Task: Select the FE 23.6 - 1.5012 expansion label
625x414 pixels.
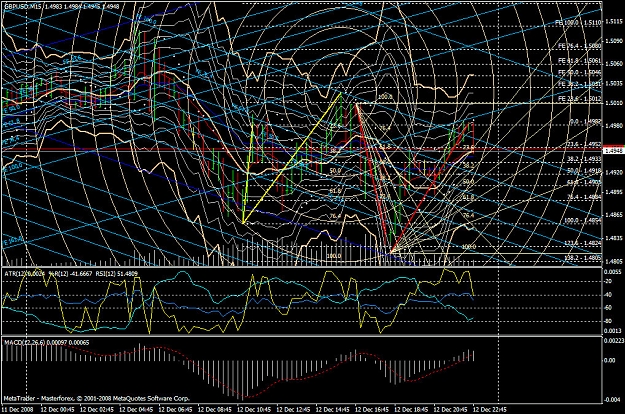Action: (x=580, y=98)
